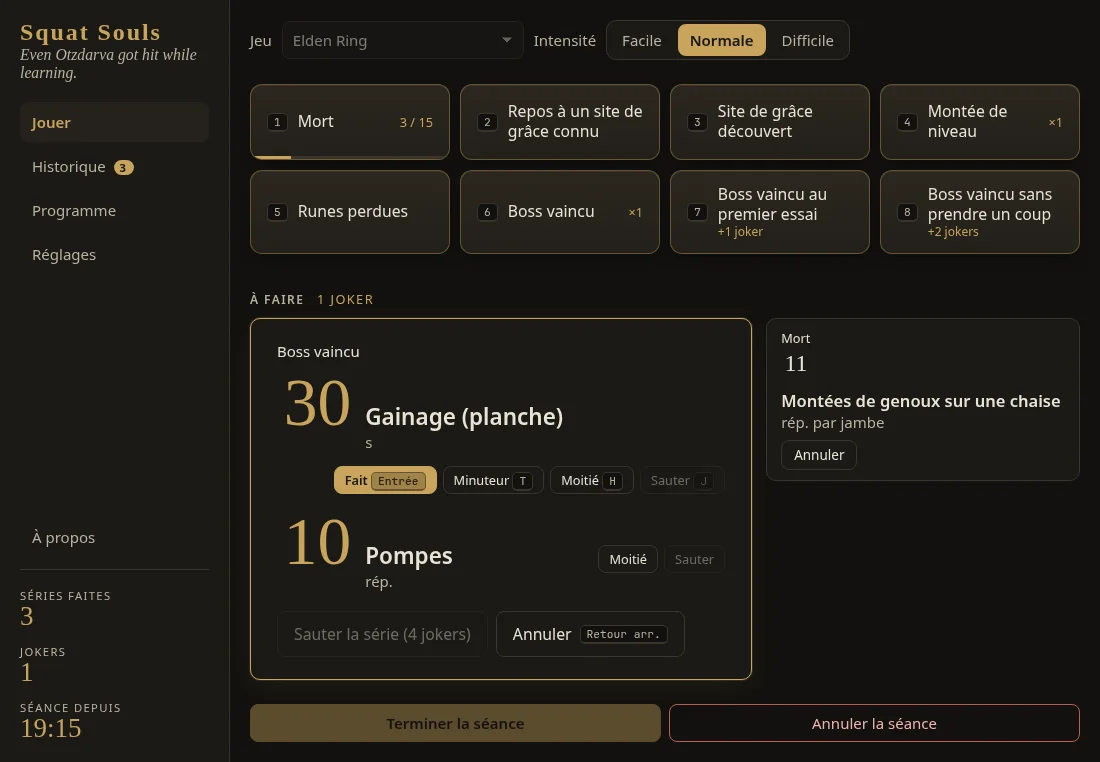Click the +2 jokers label
The height and width of the screenshot is (762, 1100).
953,232
